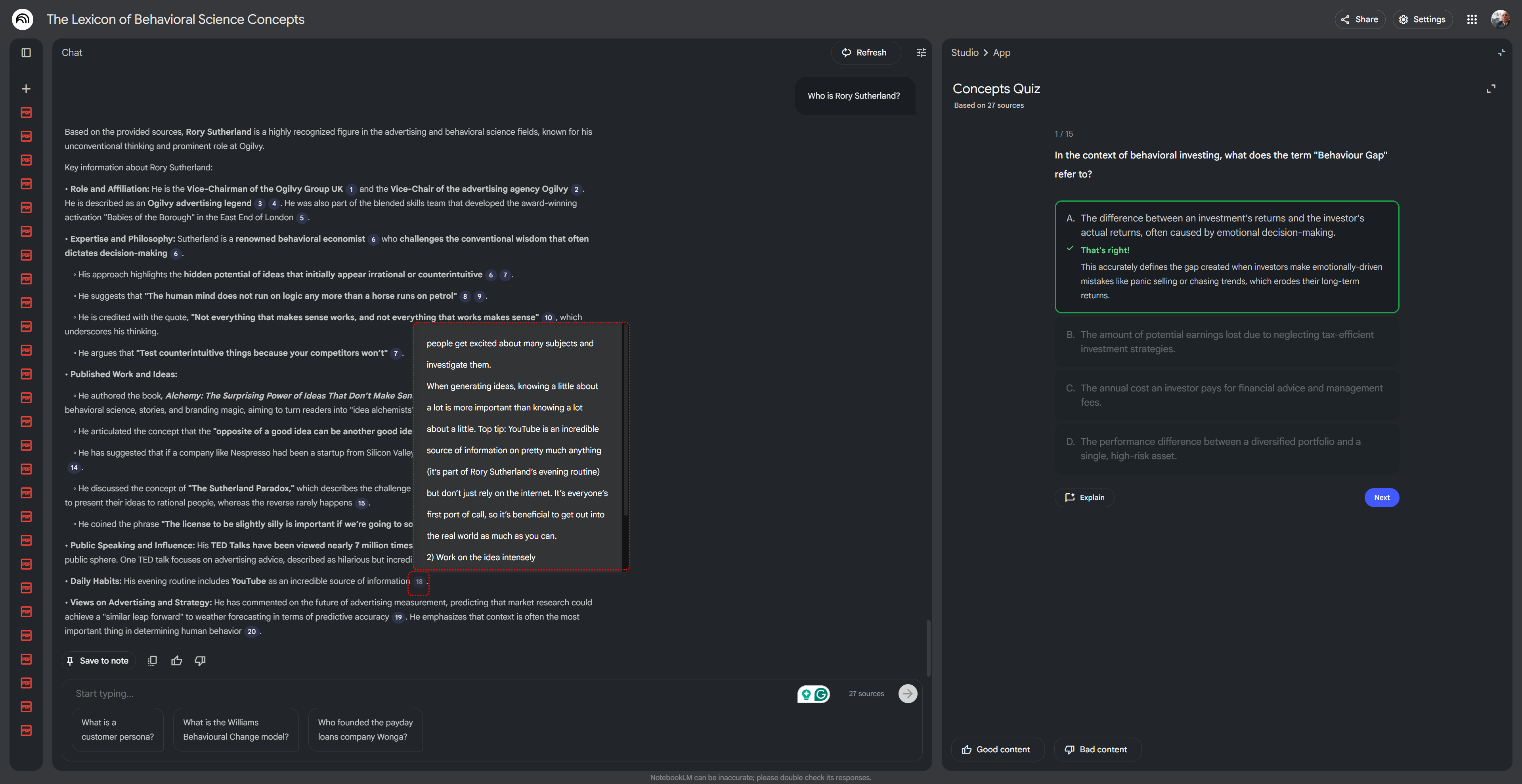1522x784 pixels.
Task: Open the 27 sources selector
Action: [x=866, y=694]
